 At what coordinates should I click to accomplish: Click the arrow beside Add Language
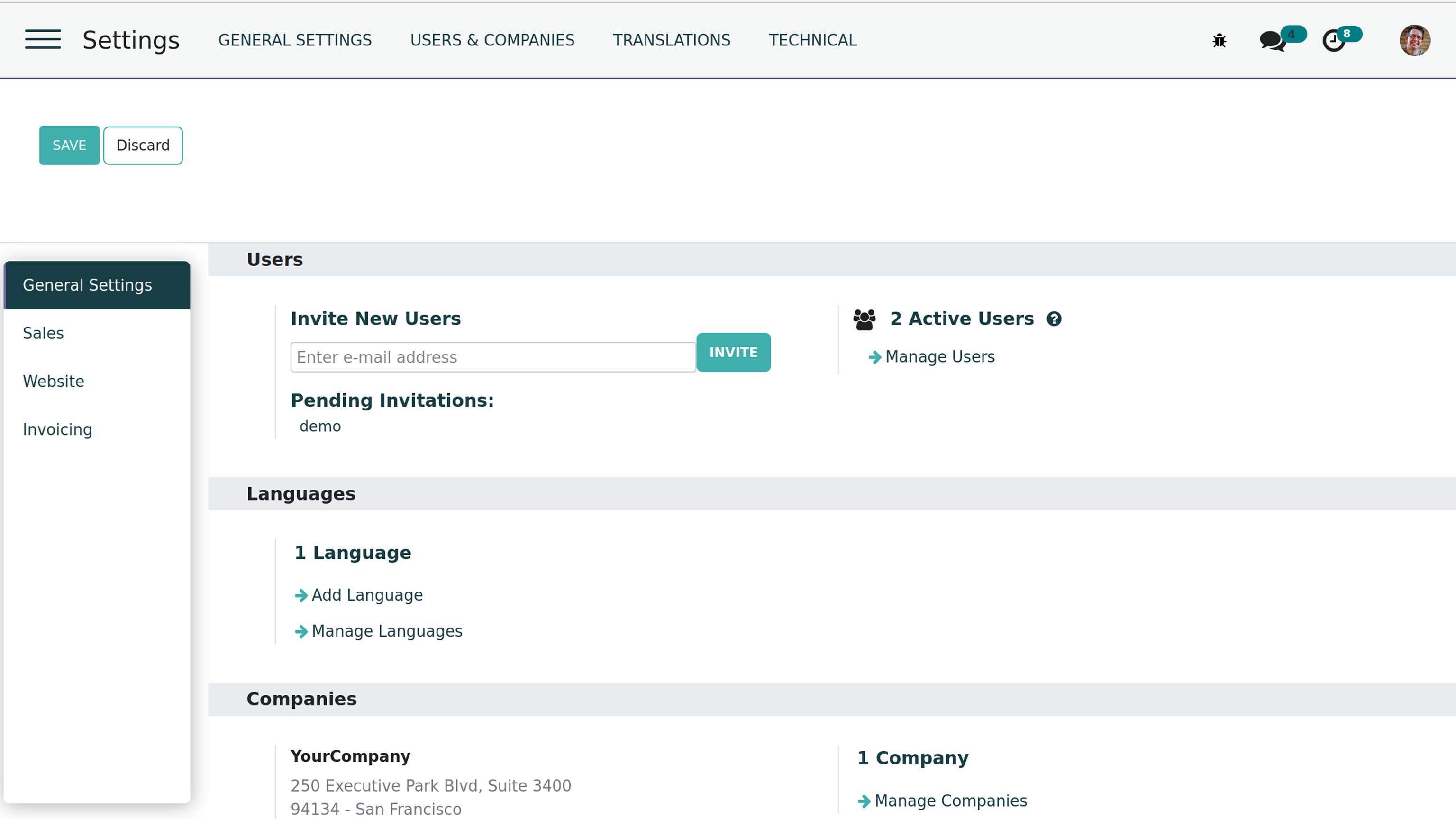[301, 595]
